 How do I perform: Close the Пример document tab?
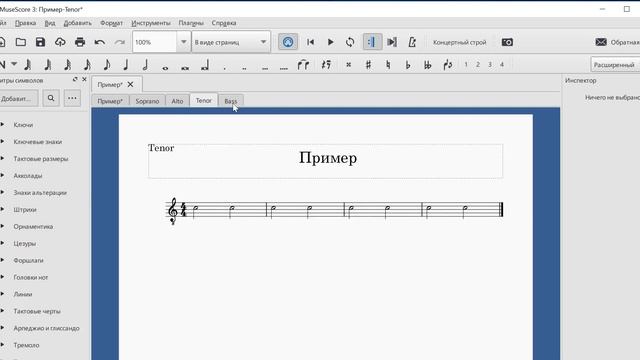pos(130,84)
